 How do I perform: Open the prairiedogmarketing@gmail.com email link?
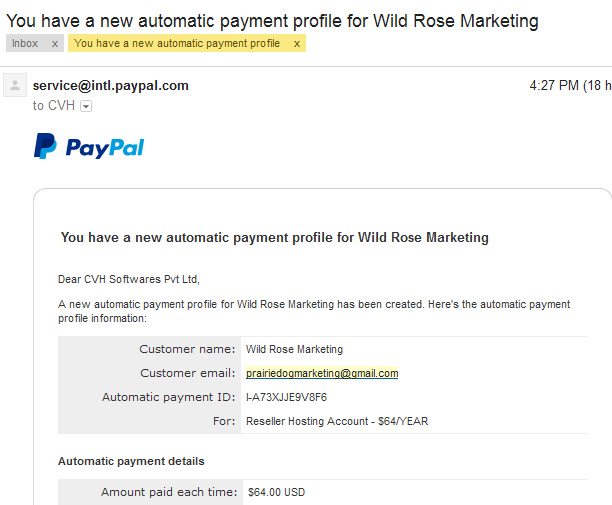322,373
